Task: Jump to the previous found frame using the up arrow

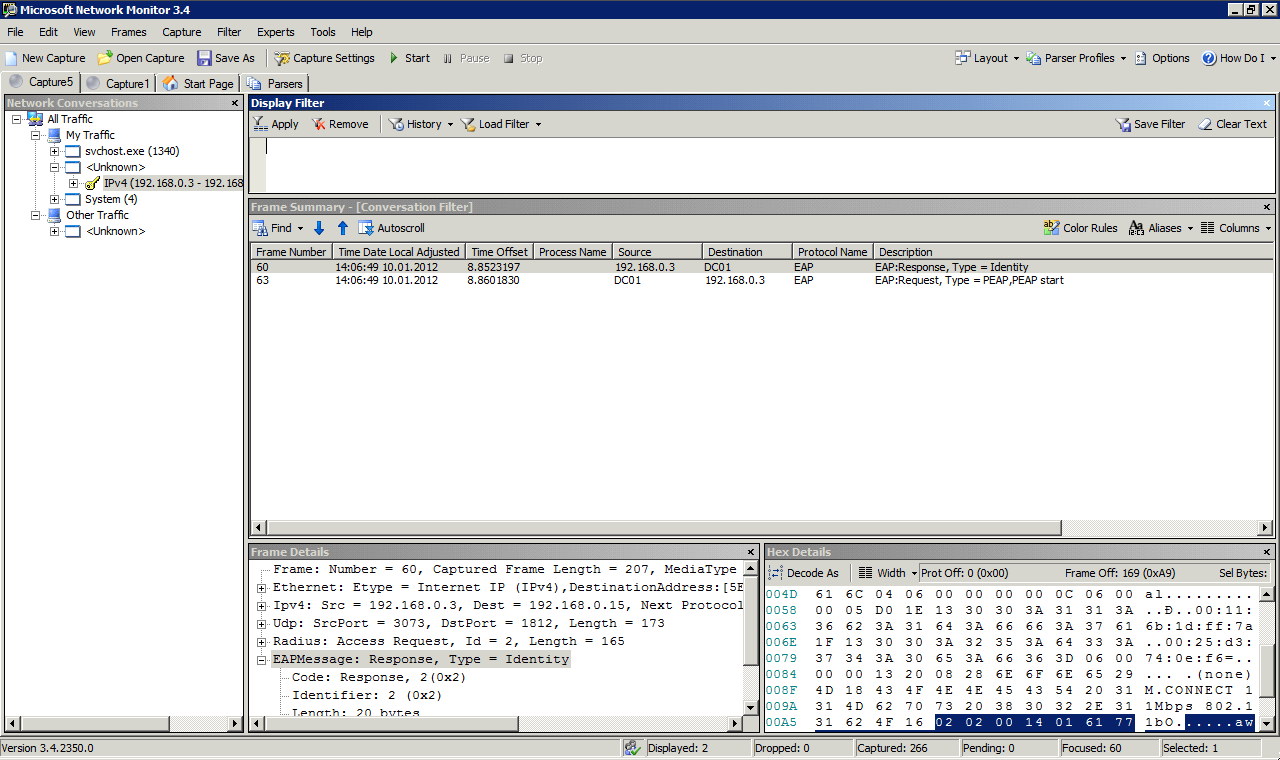Action: (x=342, y=228)
